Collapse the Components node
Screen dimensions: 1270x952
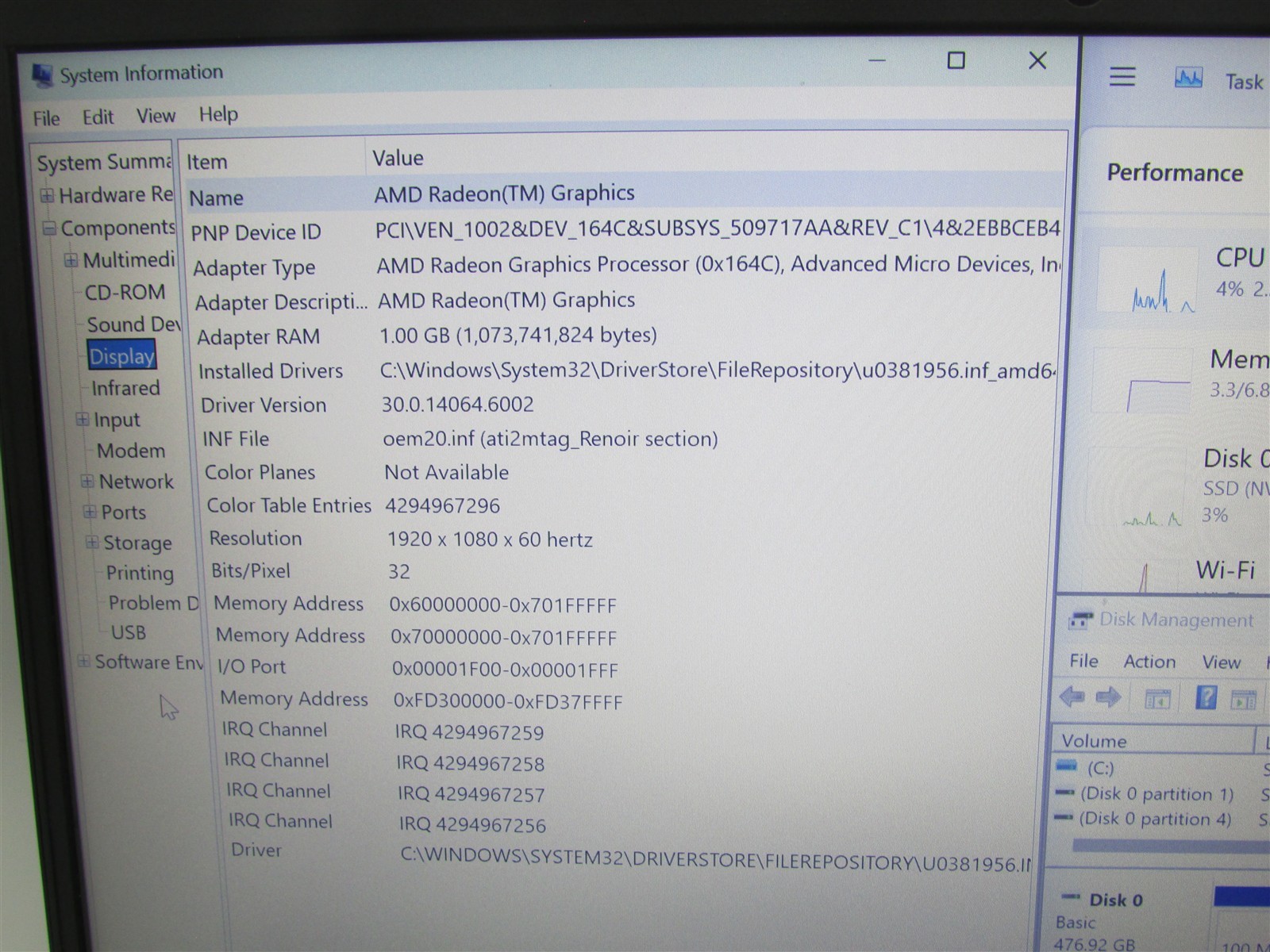(x=50, y=228)
